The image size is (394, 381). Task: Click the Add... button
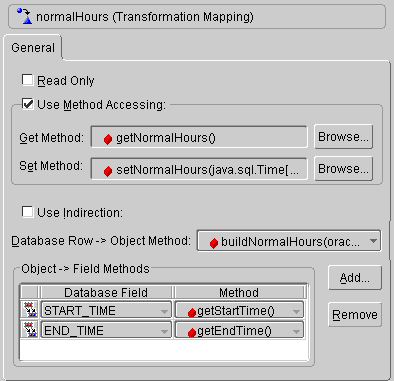pyautogui.click(x=355, y=278)
